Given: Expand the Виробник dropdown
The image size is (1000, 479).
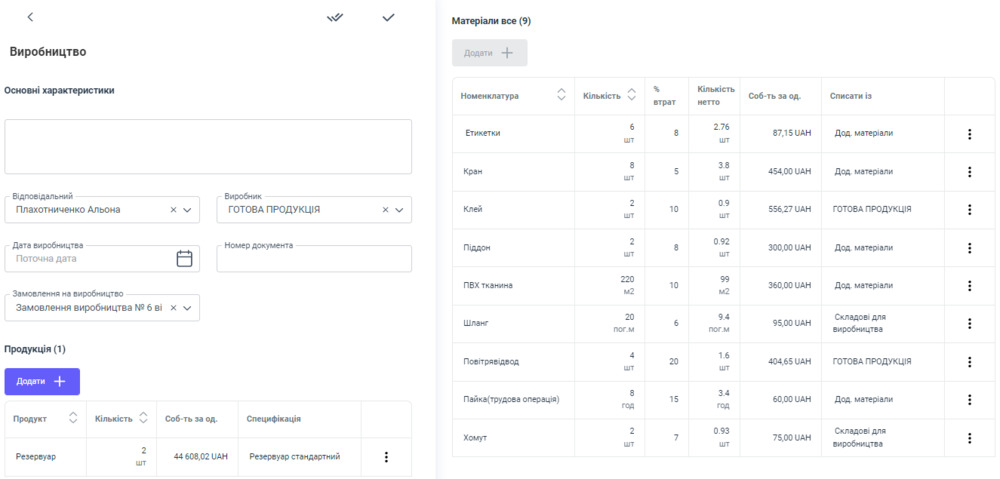Looking at the screenshot, I should click(399, 210).
